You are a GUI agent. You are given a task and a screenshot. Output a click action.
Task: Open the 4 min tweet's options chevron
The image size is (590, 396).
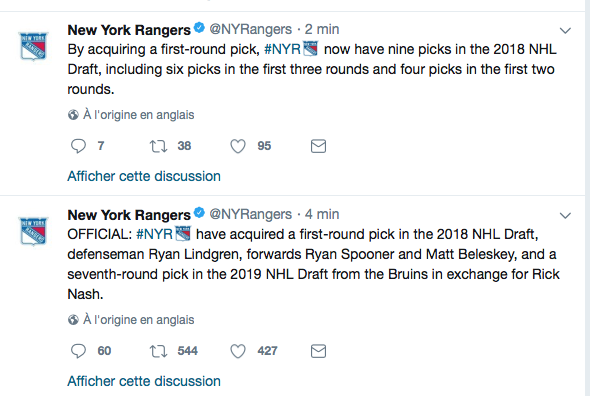[x=565, y=216]
